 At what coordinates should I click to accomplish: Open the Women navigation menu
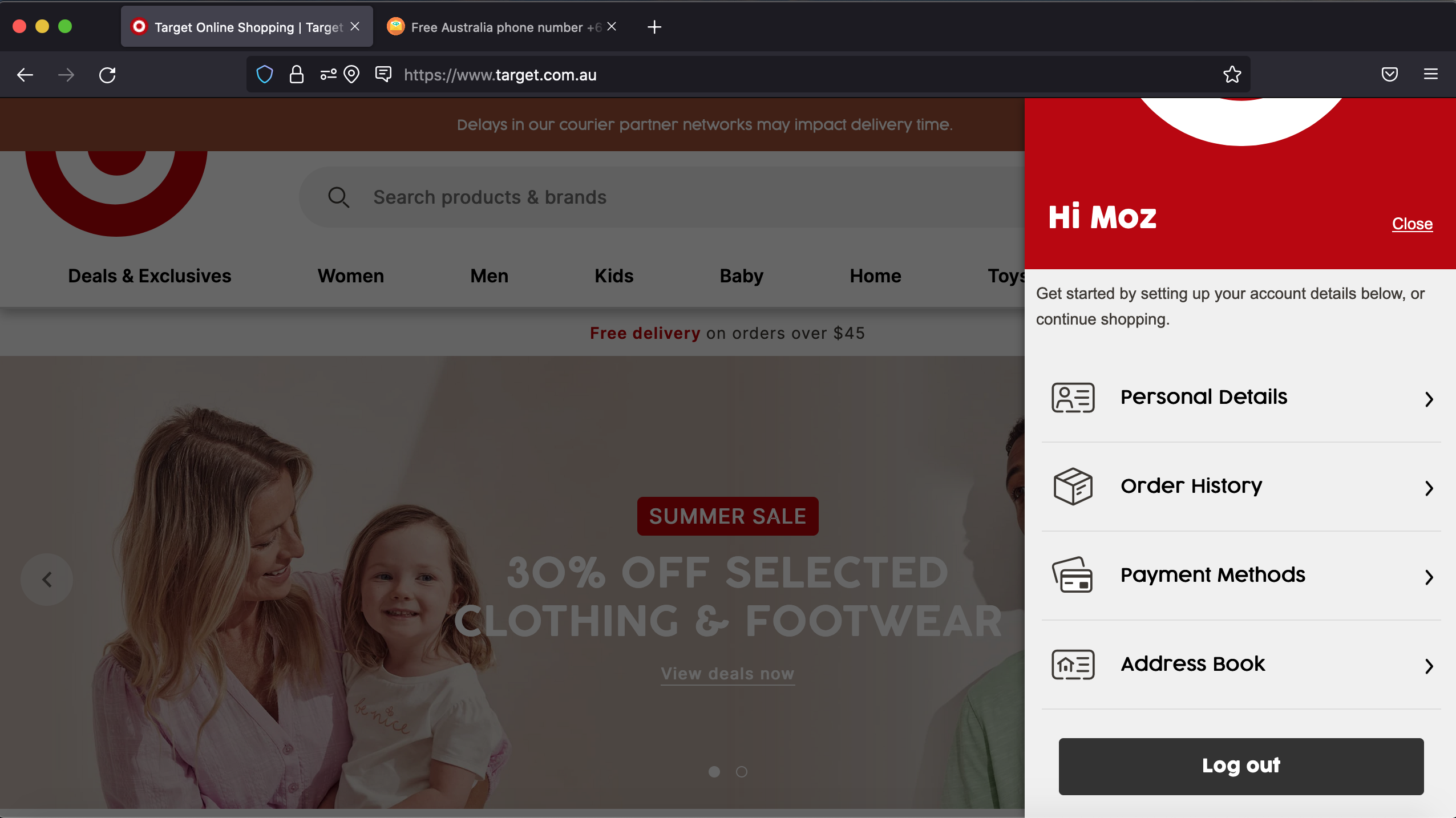pos(350,276)
